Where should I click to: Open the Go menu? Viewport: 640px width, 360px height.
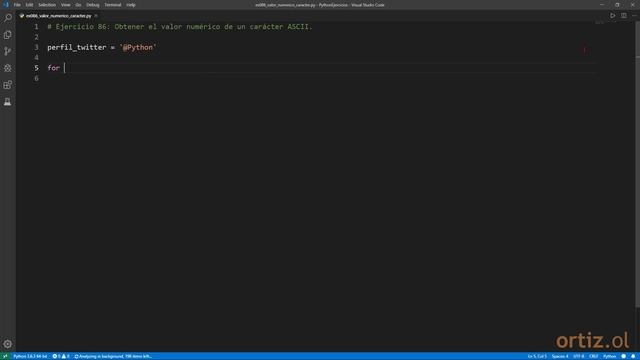(78, 5)
